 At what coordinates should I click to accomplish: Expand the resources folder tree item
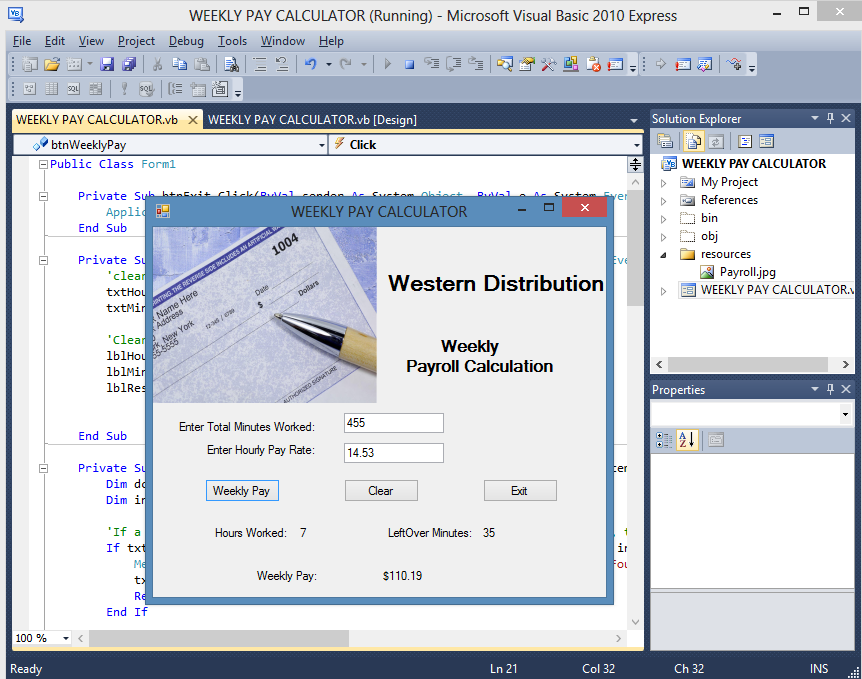click(x=662, y=253)
